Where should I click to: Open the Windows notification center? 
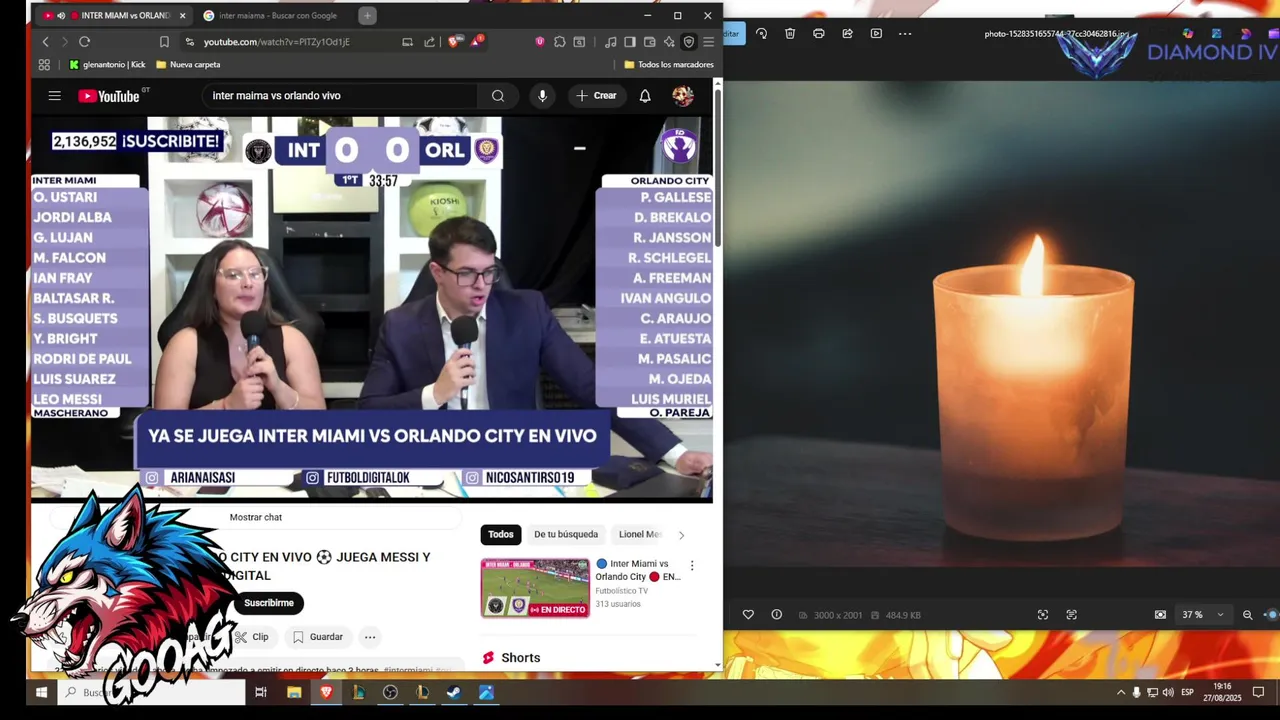point(1258,692)
